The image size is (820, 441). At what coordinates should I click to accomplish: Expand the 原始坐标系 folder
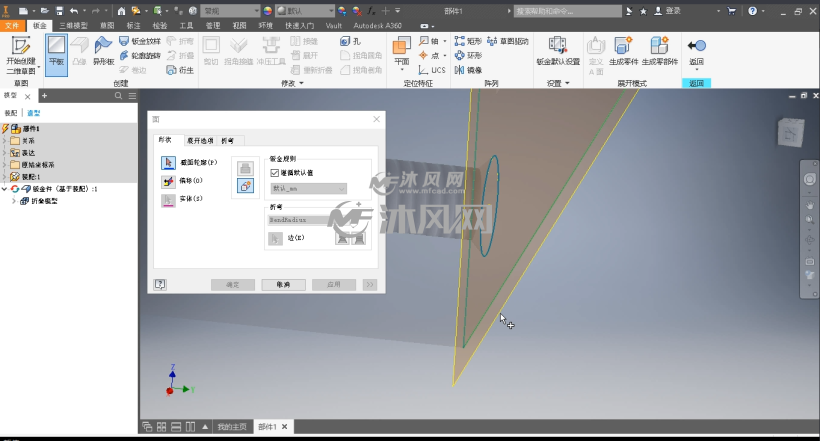coord(5,165)
